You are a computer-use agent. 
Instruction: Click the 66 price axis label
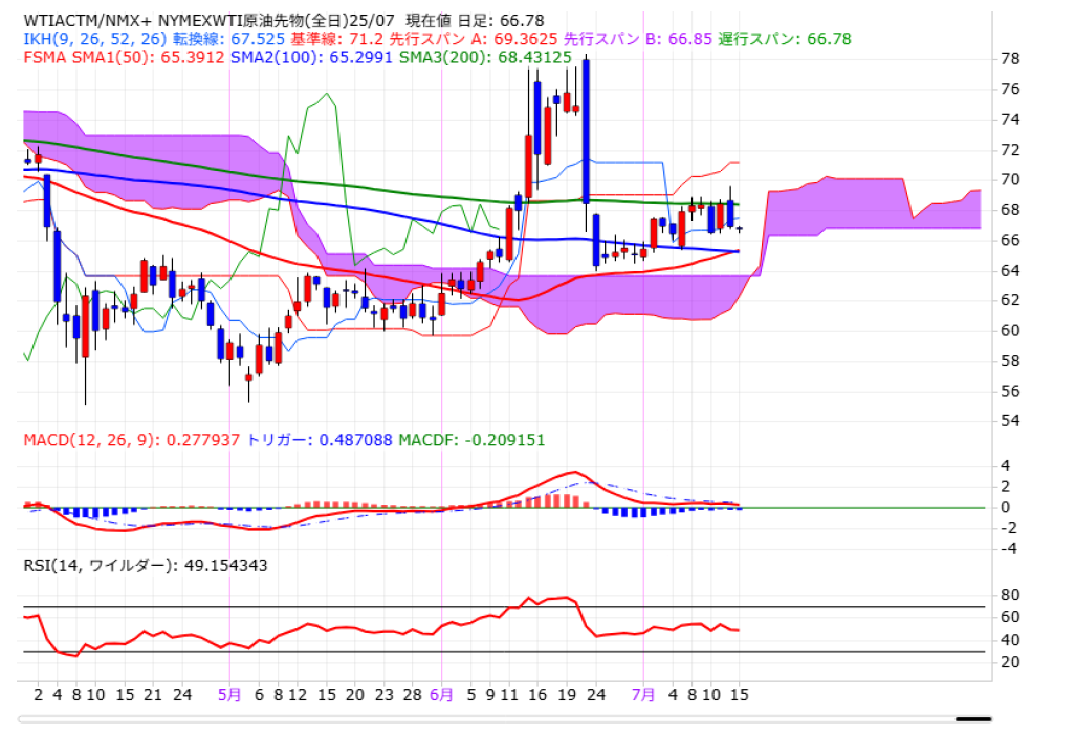(x=1010, y=240)
